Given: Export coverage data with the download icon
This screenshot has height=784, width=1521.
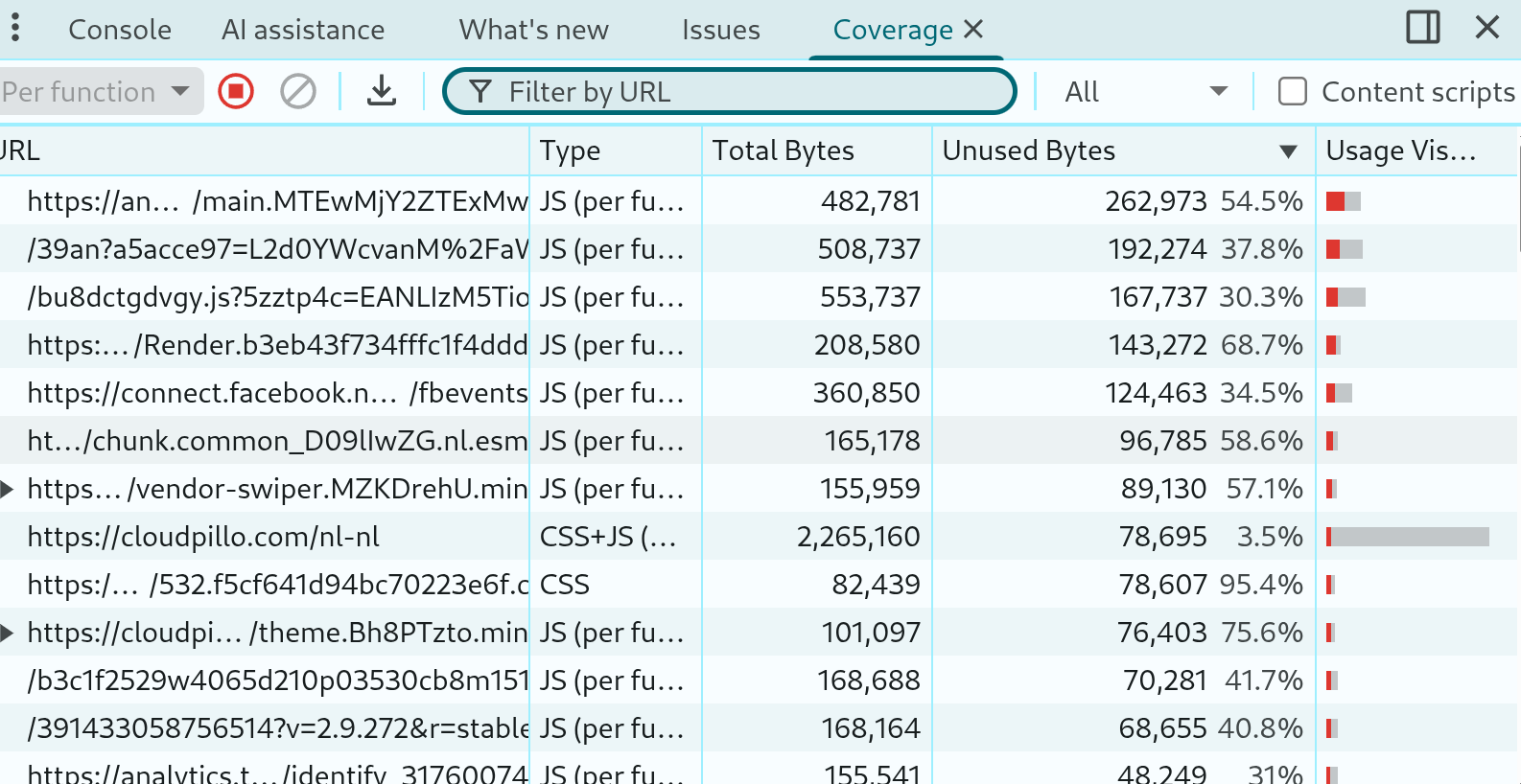Looking at the screenshot, I should click(382, 92).
